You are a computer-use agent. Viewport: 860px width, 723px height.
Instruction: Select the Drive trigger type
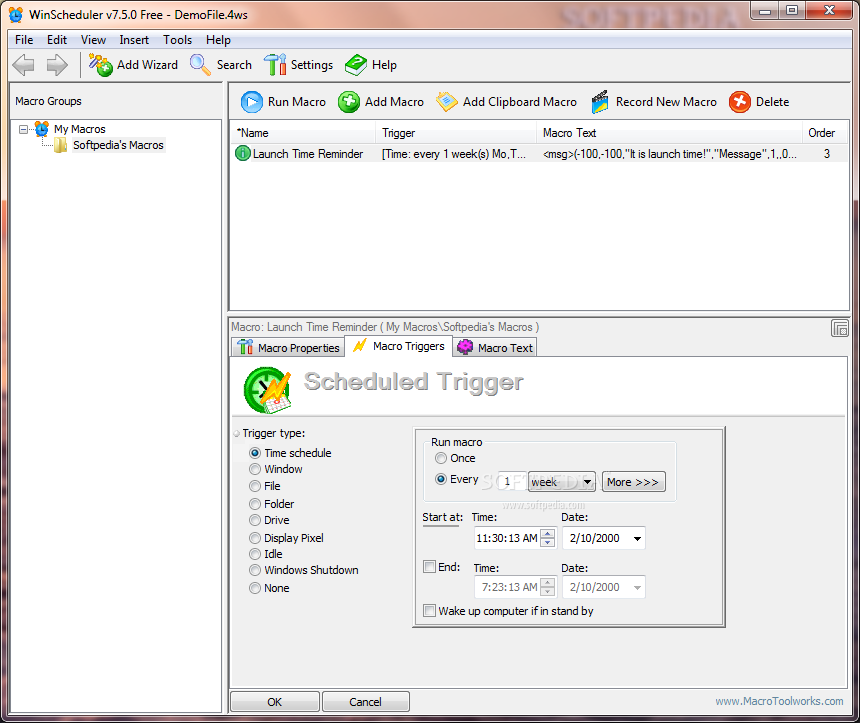254,520
